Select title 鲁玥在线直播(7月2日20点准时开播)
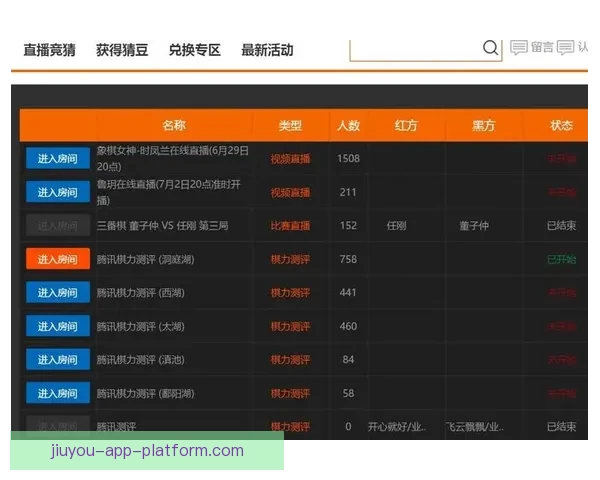Screen dimensions: 600x480 coord(168,192)
